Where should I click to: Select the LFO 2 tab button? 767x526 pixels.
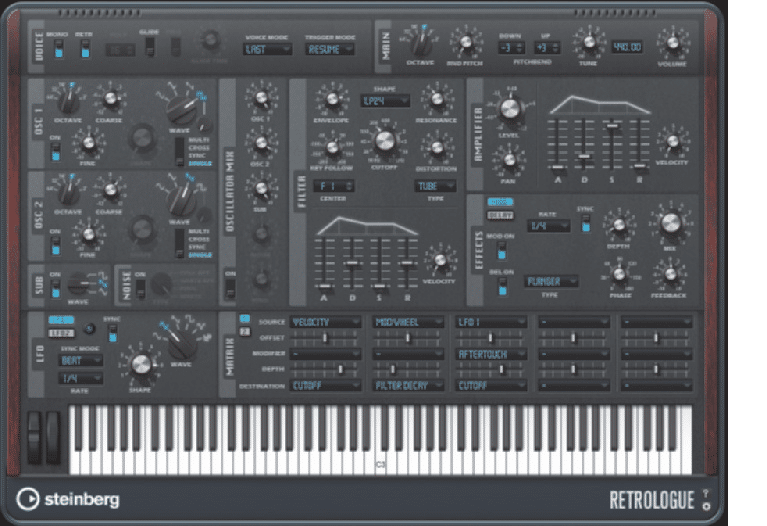(61, 333)
